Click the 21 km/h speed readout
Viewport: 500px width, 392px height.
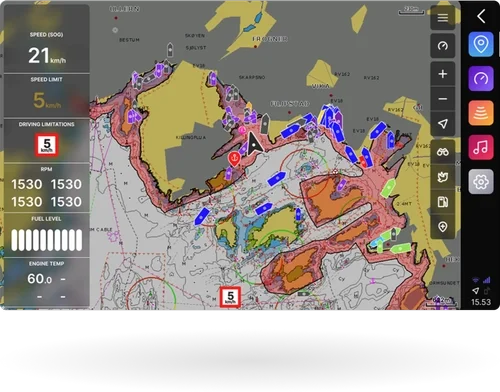point(47,56)
